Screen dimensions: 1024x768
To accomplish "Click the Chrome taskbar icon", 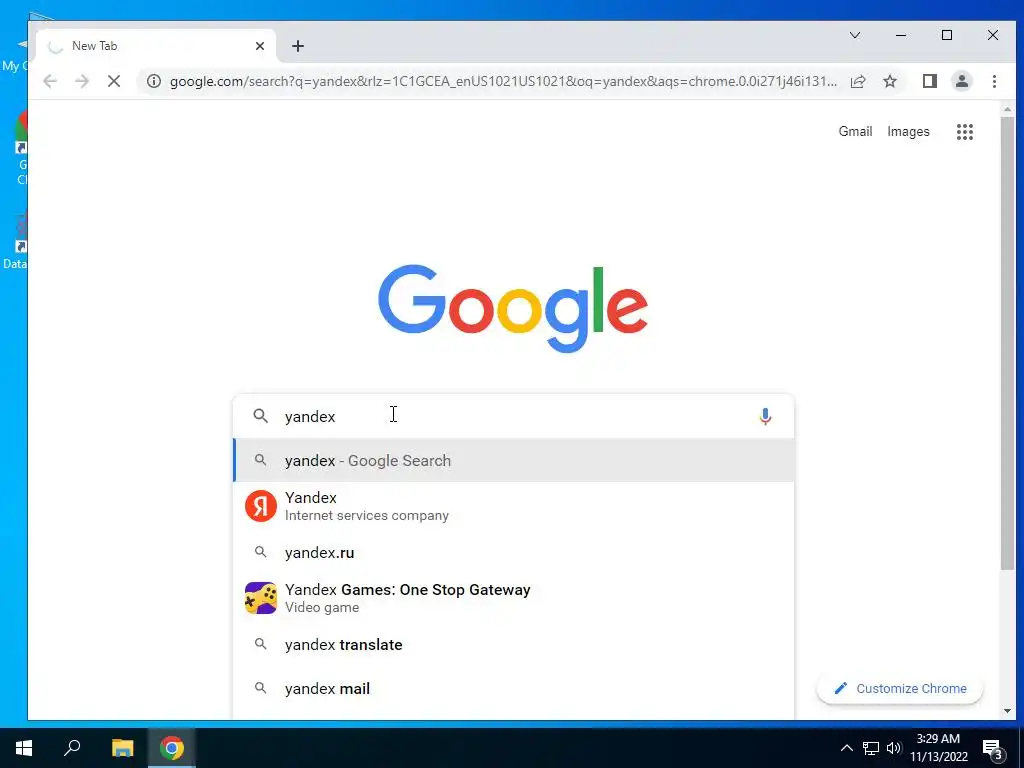I will 172,748.
